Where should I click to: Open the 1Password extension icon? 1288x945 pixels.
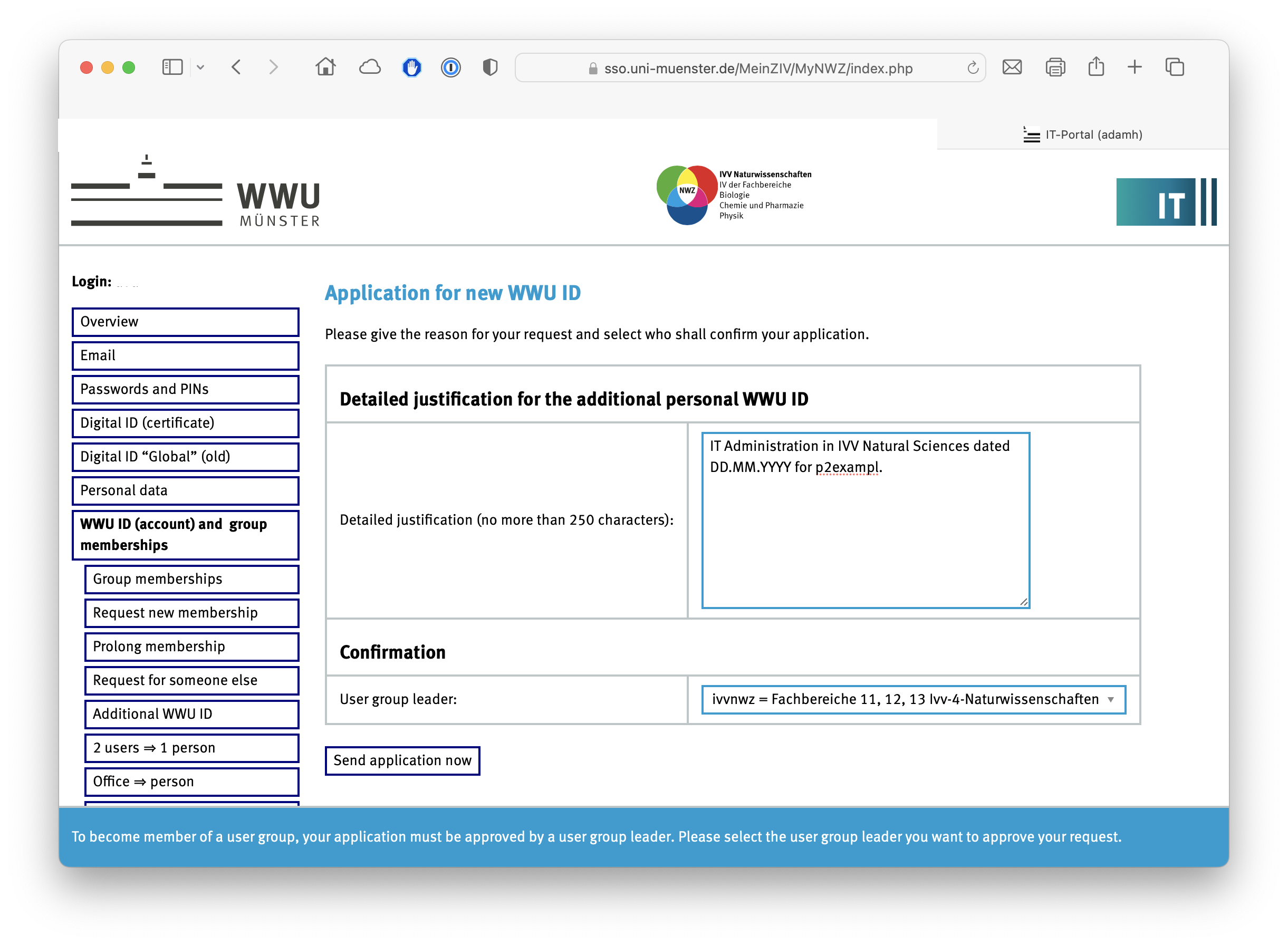point(451,67)
